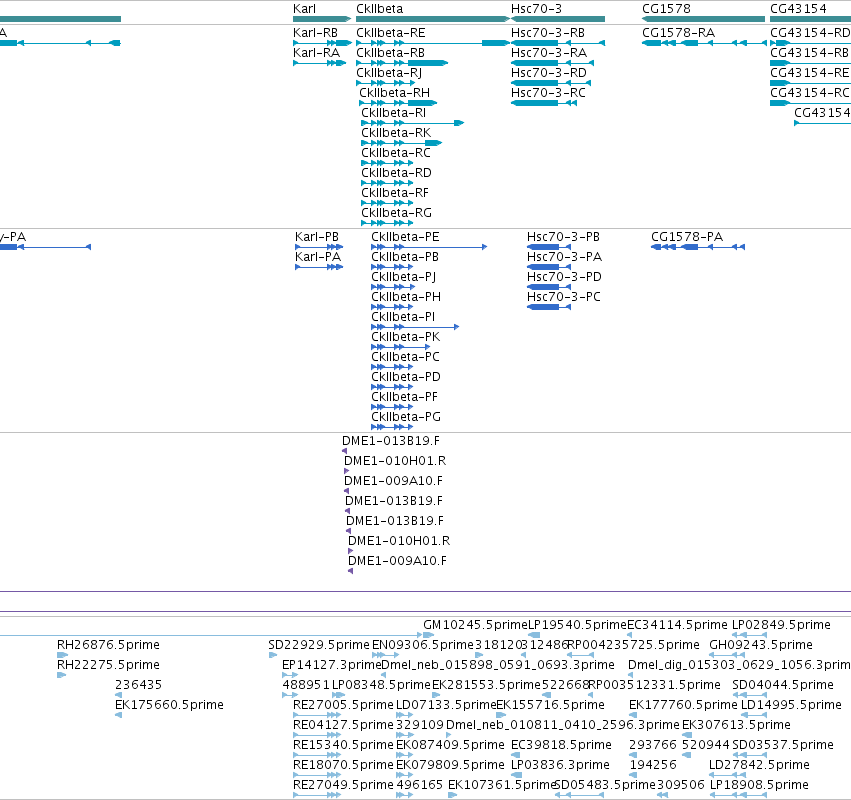This screenshot has width=851, height=800.
Task: Click protein CkIIbeta-PC
Action: coord(405,358)
